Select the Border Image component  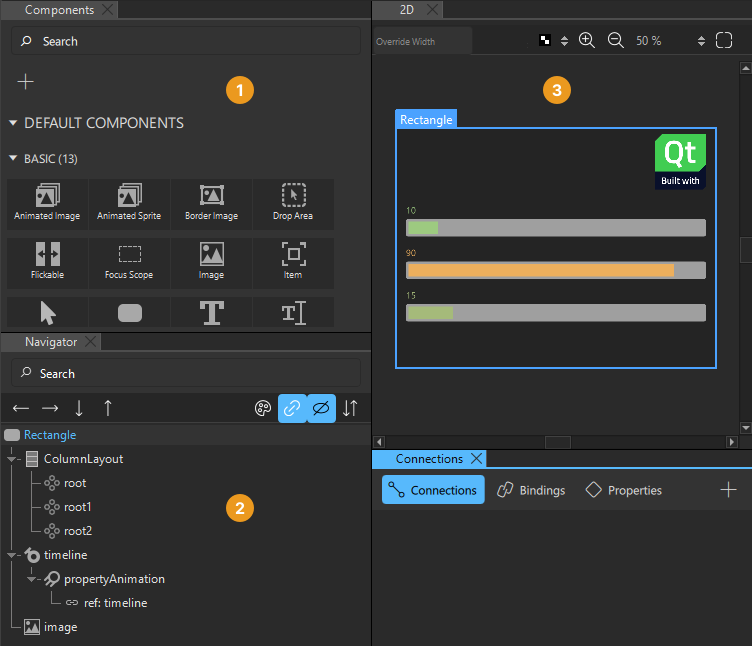pyautogui.click(x=211, y=203)
